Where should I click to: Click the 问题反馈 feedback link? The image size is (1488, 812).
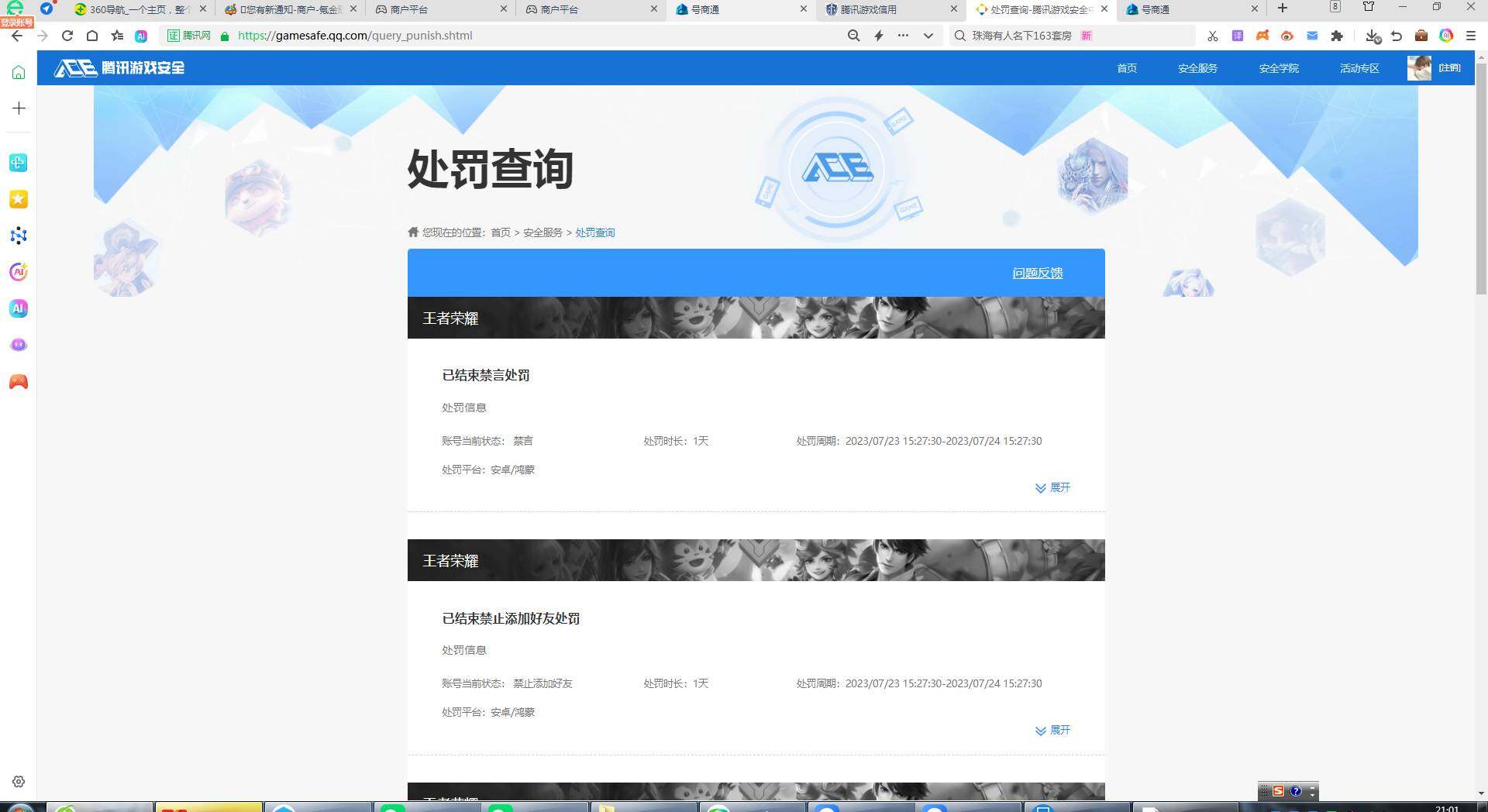[1038, 273]
